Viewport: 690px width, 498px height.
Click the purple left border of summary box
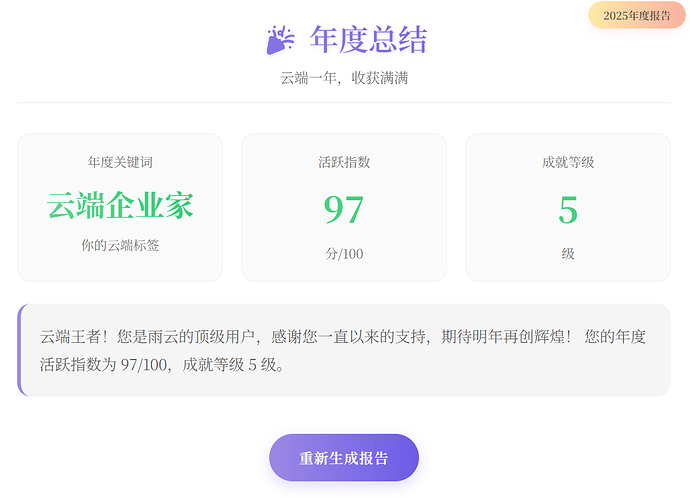pyautogui.click(x=19, y=350)
